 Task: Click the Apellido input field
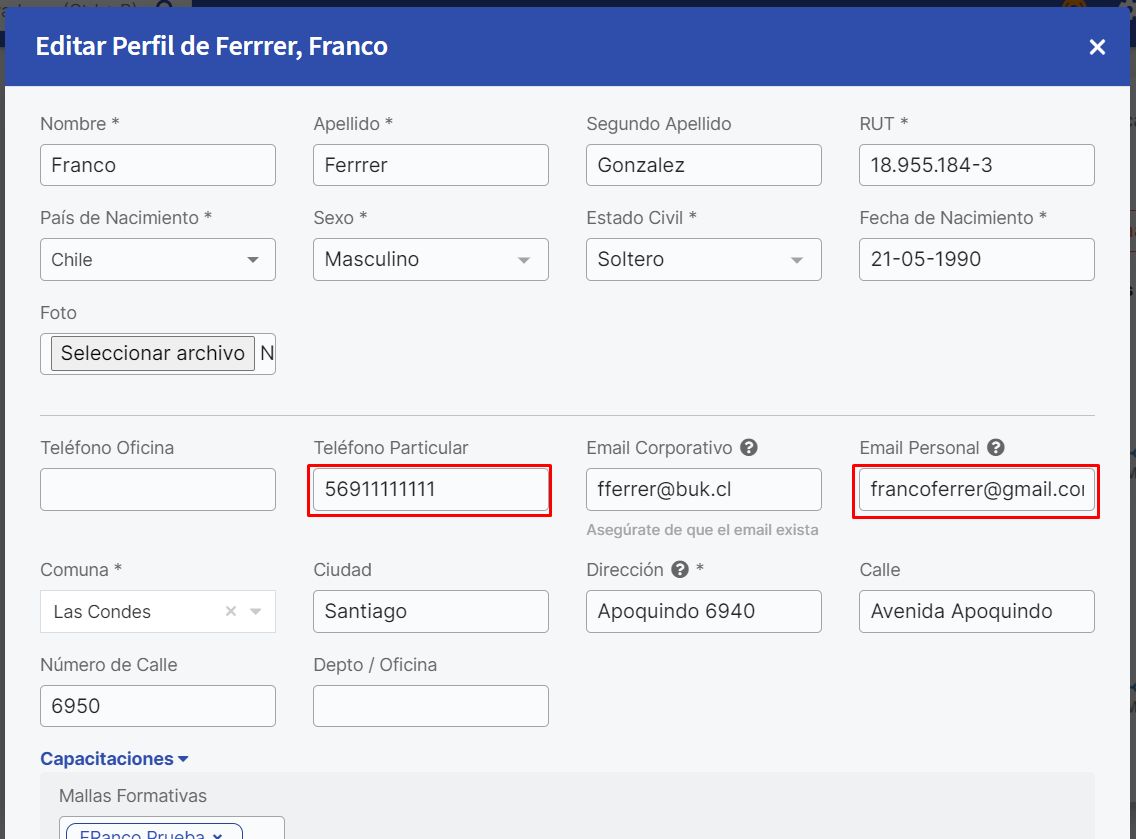(x=431, y=165)
